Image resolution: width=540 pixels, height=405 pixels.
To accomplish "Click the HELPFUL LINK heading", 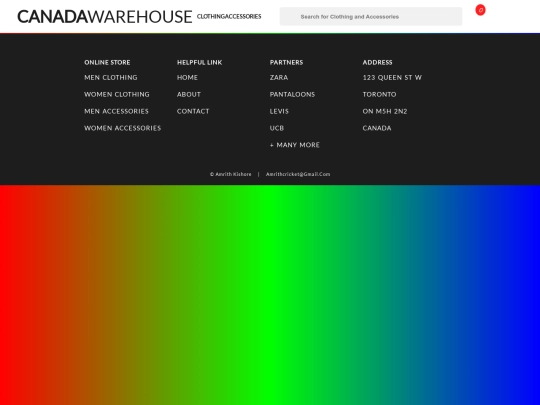I will tap(200, 62).
